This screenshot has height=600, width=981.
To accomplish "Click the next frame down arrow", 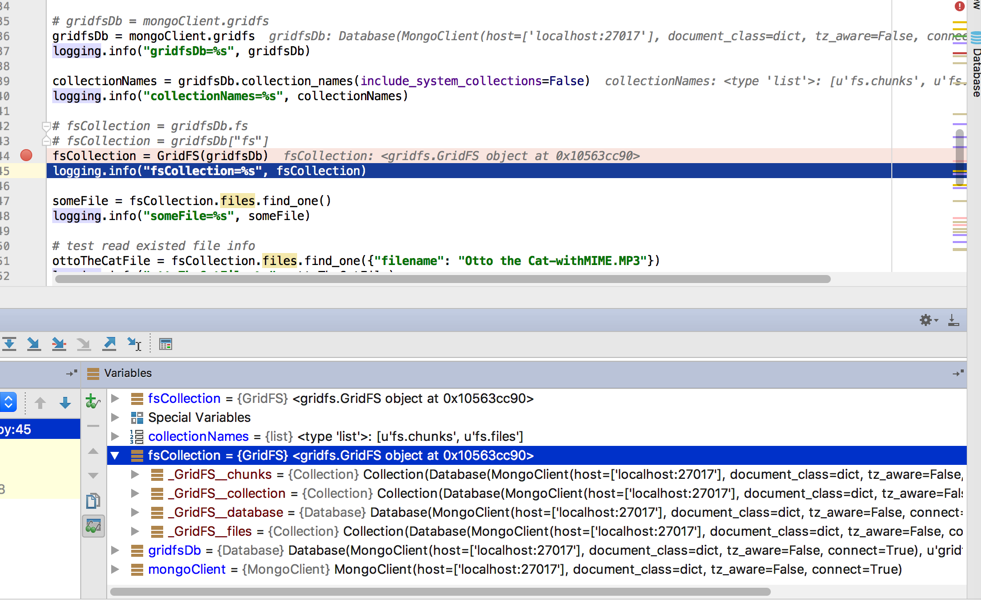I will tap(65, 403).
